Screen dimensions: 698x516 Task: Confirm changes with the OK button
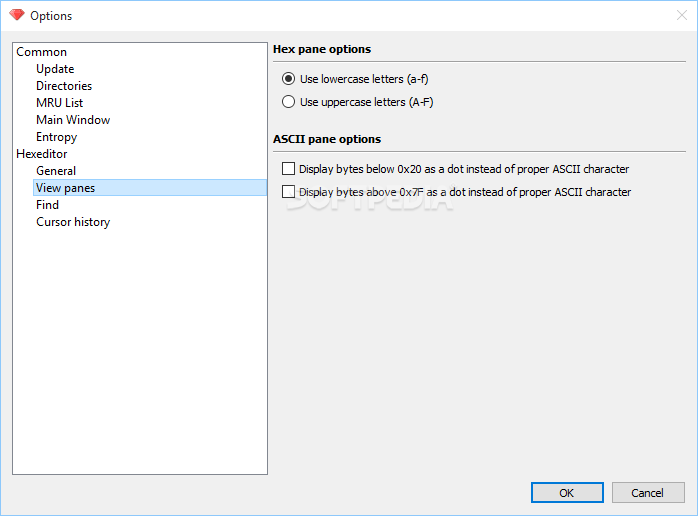(x=567, y=492)
